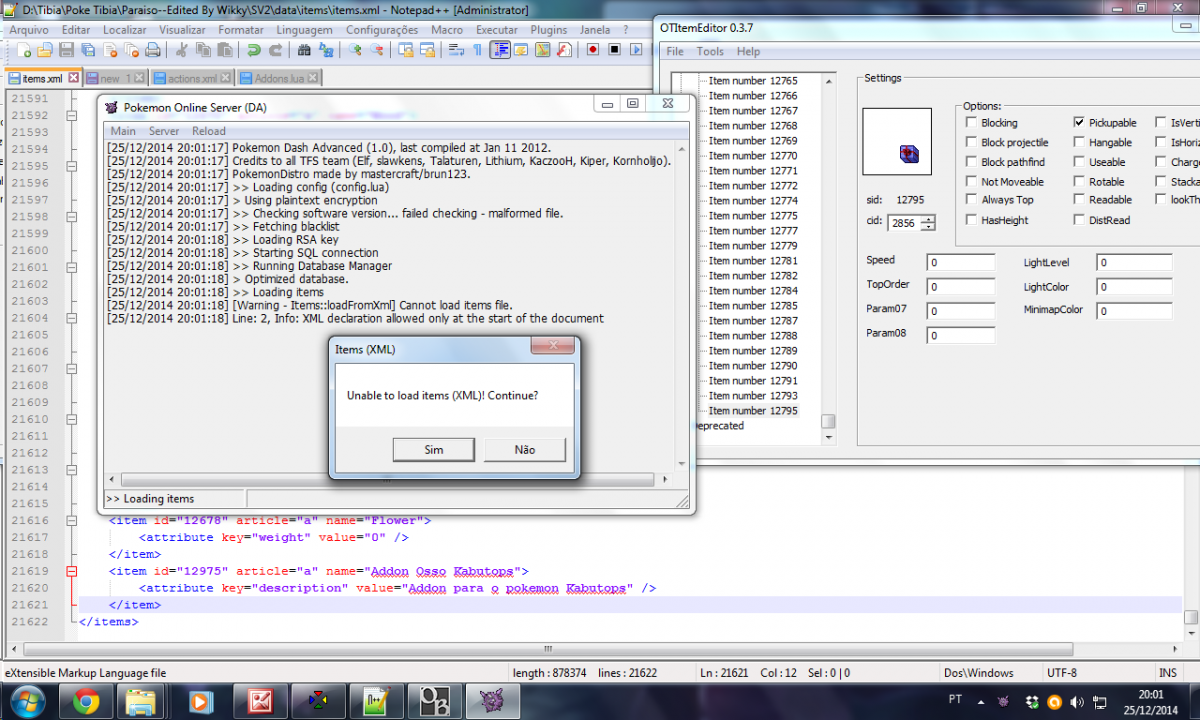Collapse the fold at line 21592
The height and width of the screenshot is (720, 1200).
pyautogui.click(x=71, y=115)
